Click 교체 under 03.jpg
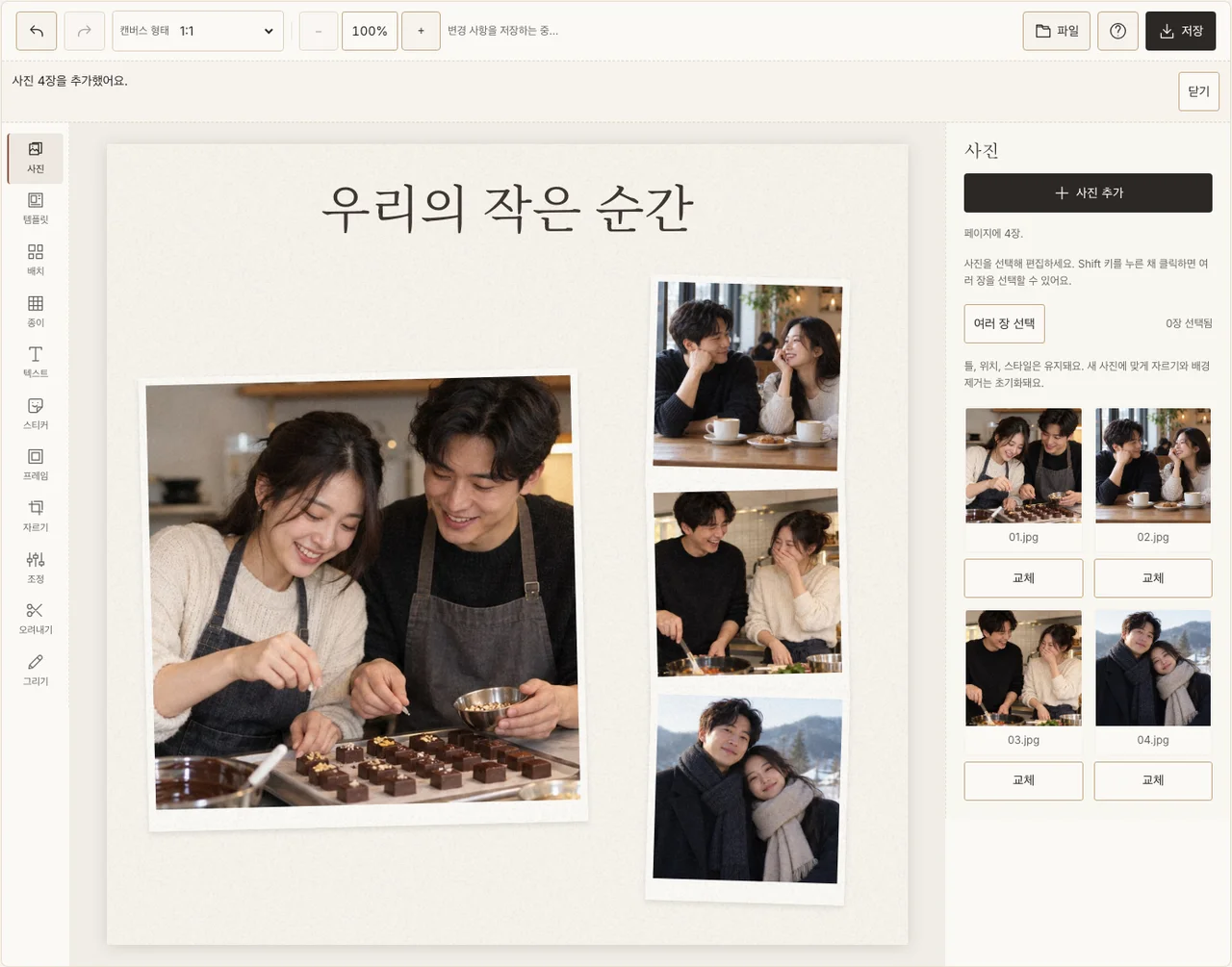This screenshot has width=1232, height=967. coord(1023,780)
